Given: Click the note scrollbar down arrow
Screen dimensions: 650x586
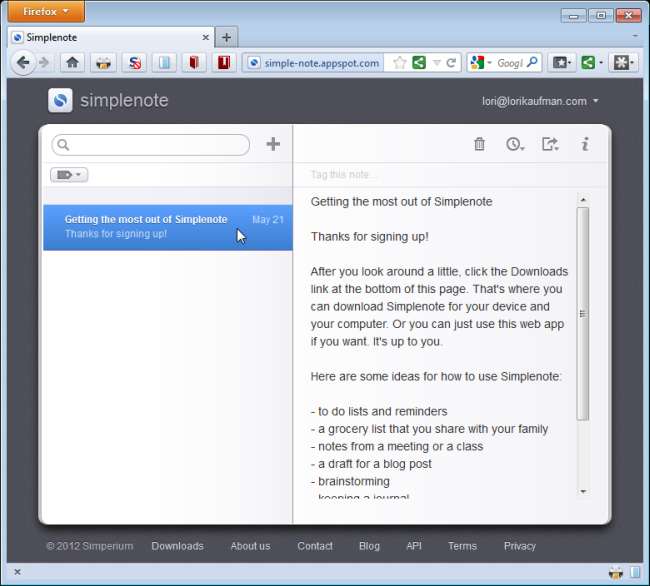Looking at the screenshot, I should point(583,492).
